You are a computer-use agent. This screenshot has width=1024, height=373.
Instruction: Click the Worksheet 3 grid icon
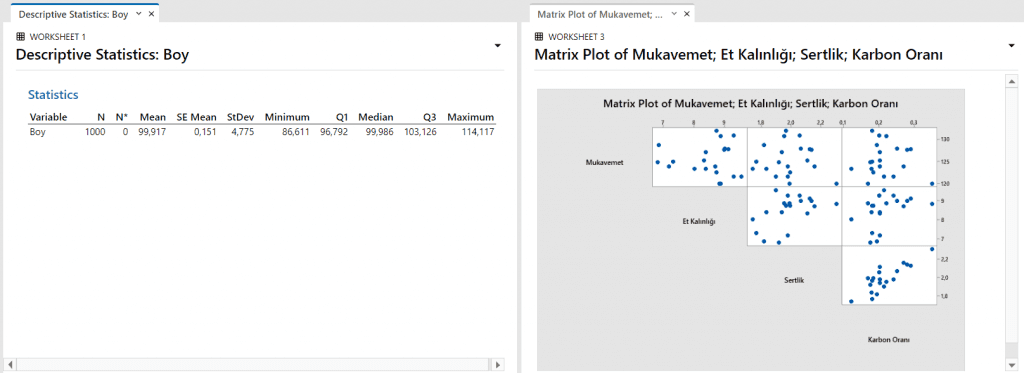coord(539,37)
